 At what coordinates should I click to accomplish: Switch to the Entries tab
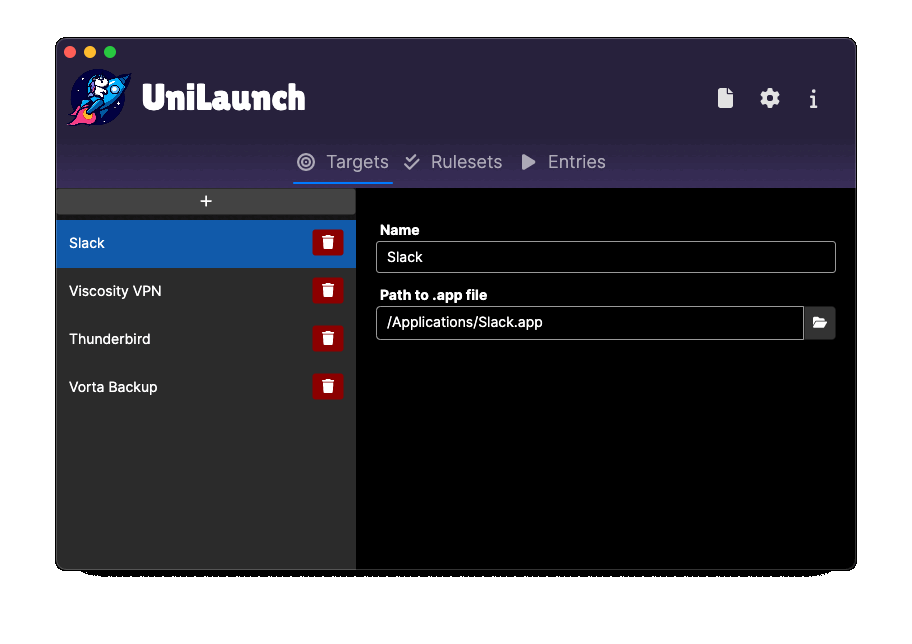click(564, 162)
